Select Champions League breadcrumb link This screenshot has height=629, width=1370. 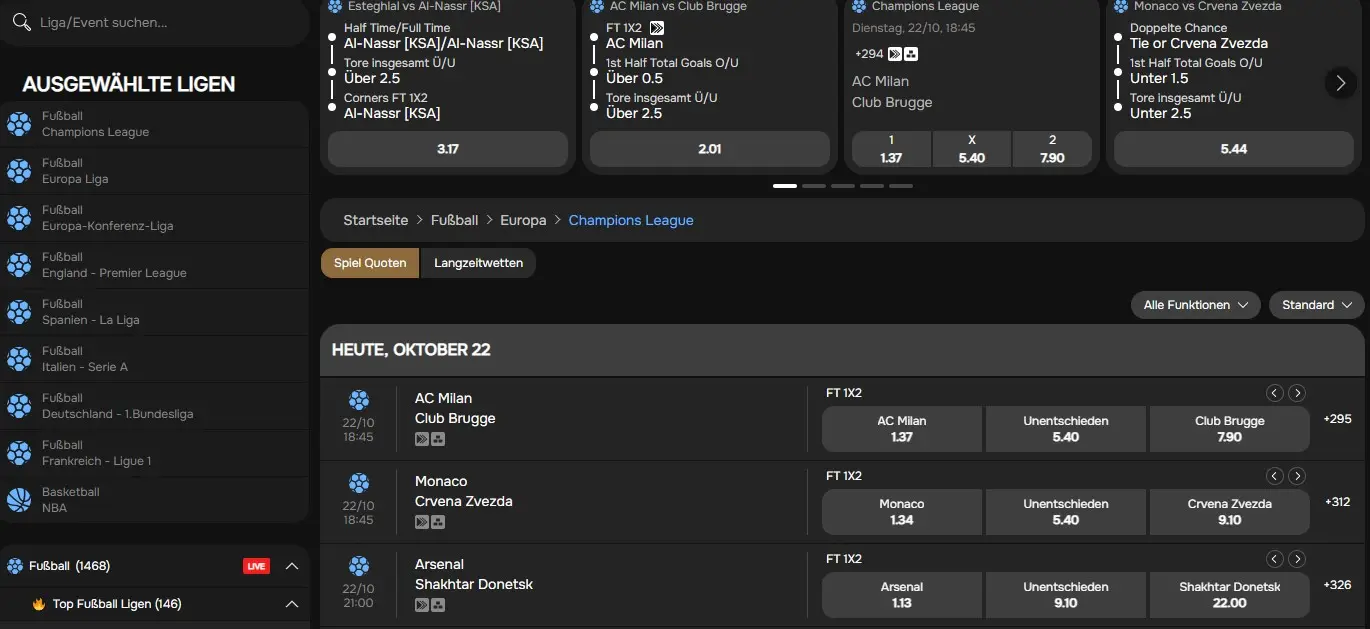coord(631,220)
